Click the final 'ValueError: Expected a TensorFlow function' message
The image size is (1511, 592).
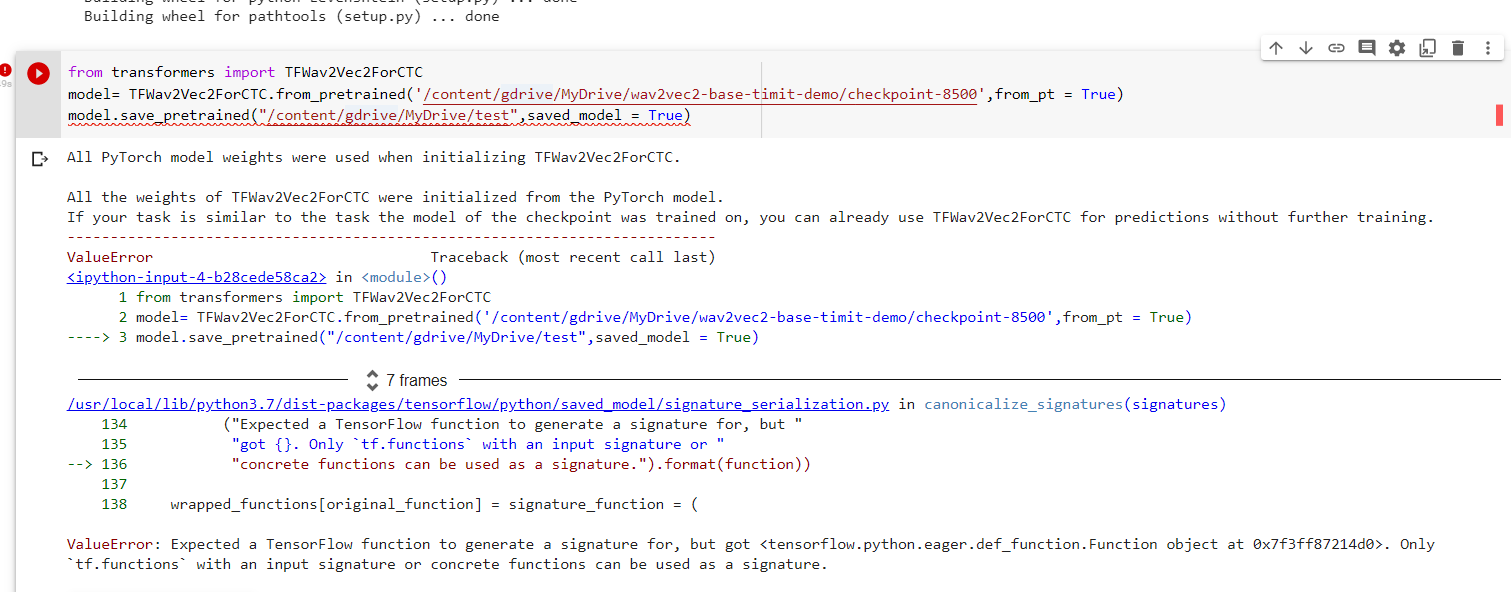click(x=750, y=554)
